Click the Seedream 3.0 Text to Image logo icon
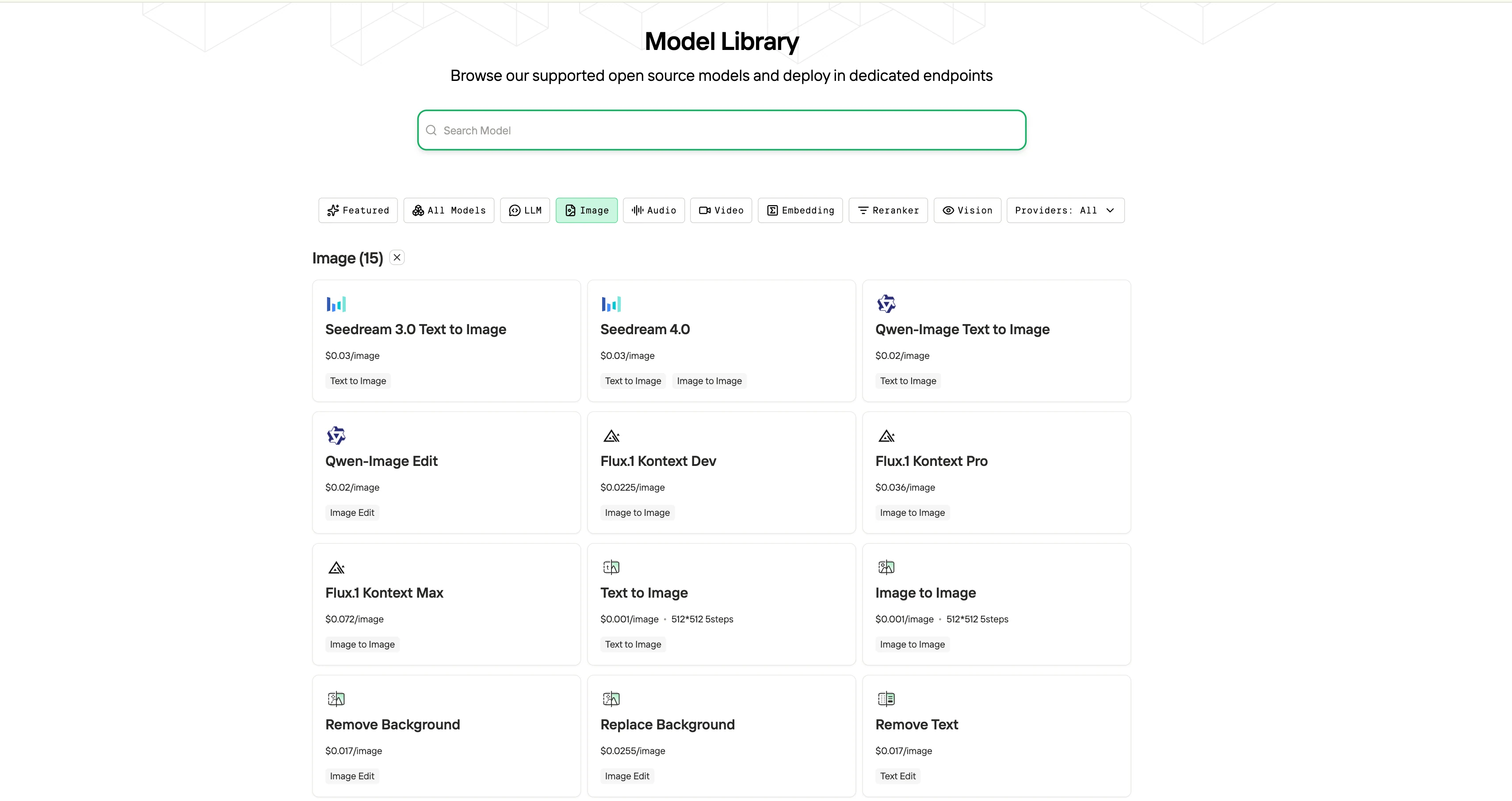The height and width of the screenshot is (801, 1512). pyautogui.click(x=336, y=304)
